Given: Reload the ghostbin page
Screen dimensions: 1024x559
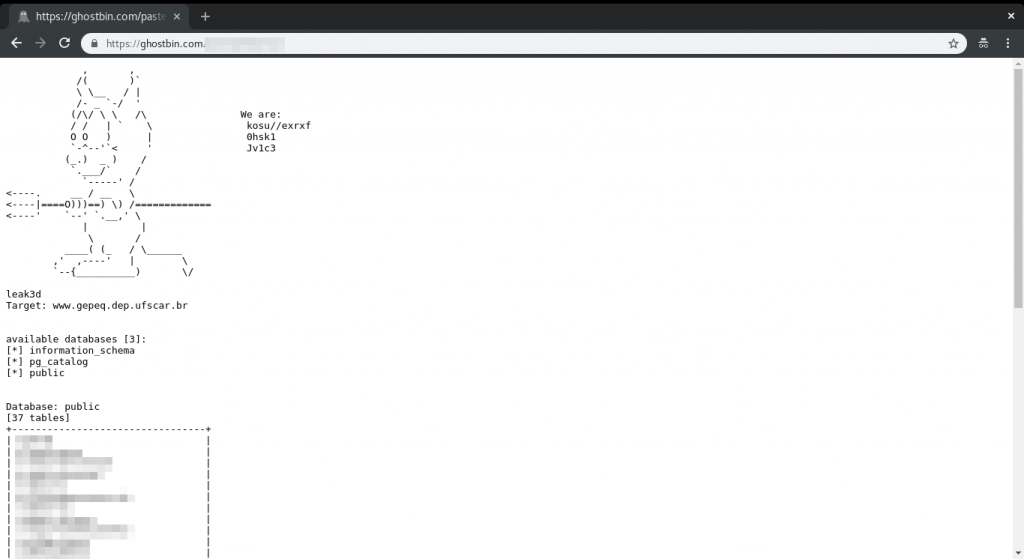Looking at the screenshot, I should pyautogui.click(x=64, y=43).
